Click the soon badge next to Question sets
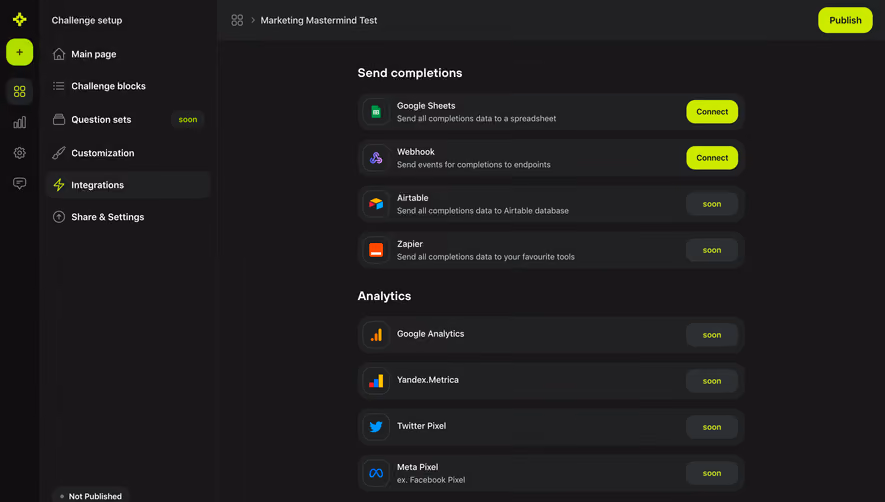 click(188, 119)
